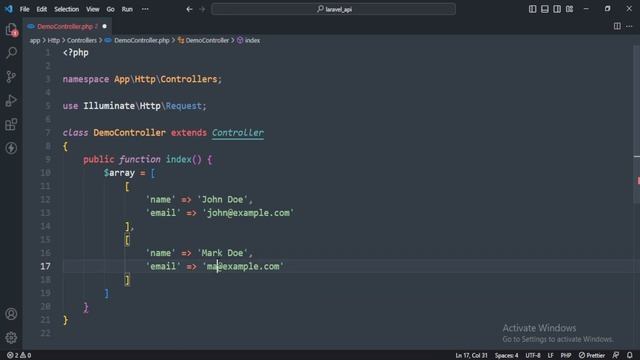Change the PHP language mode
The height and width of the screenshot is (360, 640).
click(566, 356)
